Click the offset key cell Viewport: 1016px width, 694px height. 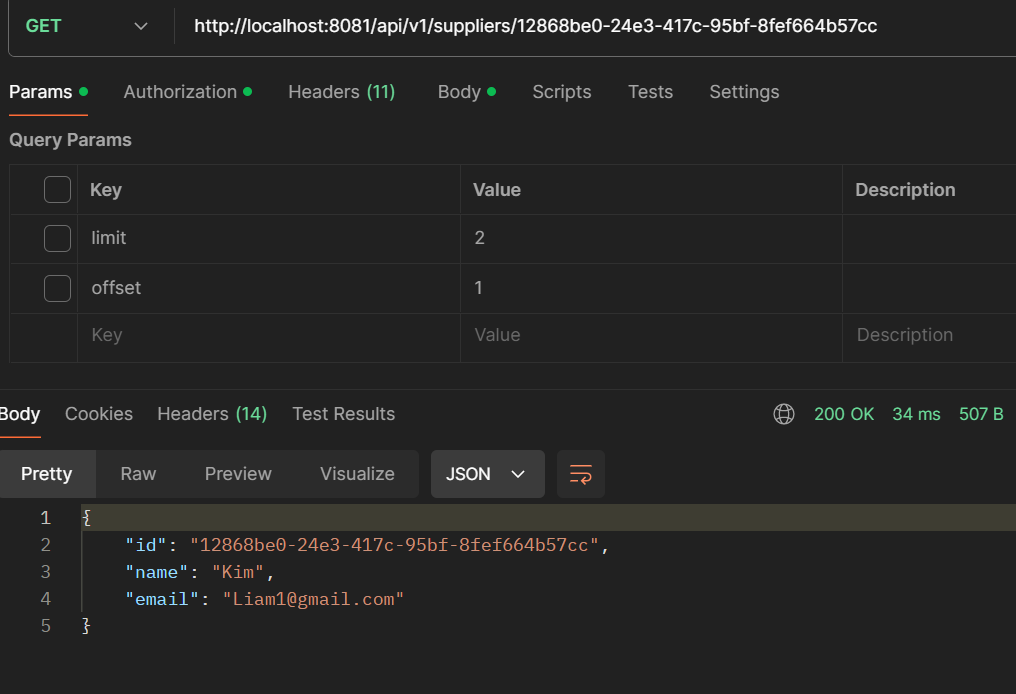click(x=269, y=288)
